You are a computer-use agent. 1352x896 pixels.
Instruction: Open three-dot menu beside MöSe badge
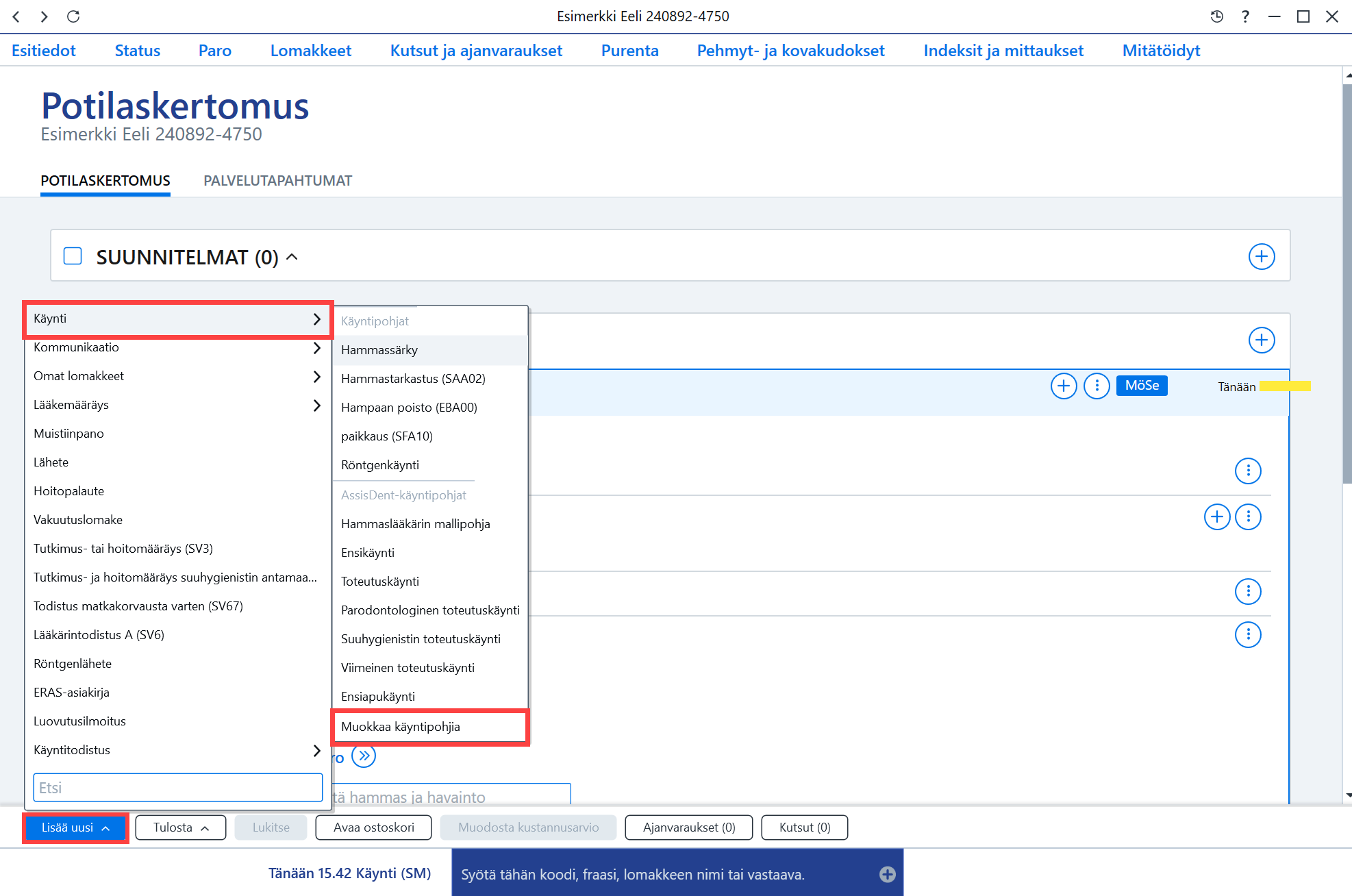coord(1097,386)
